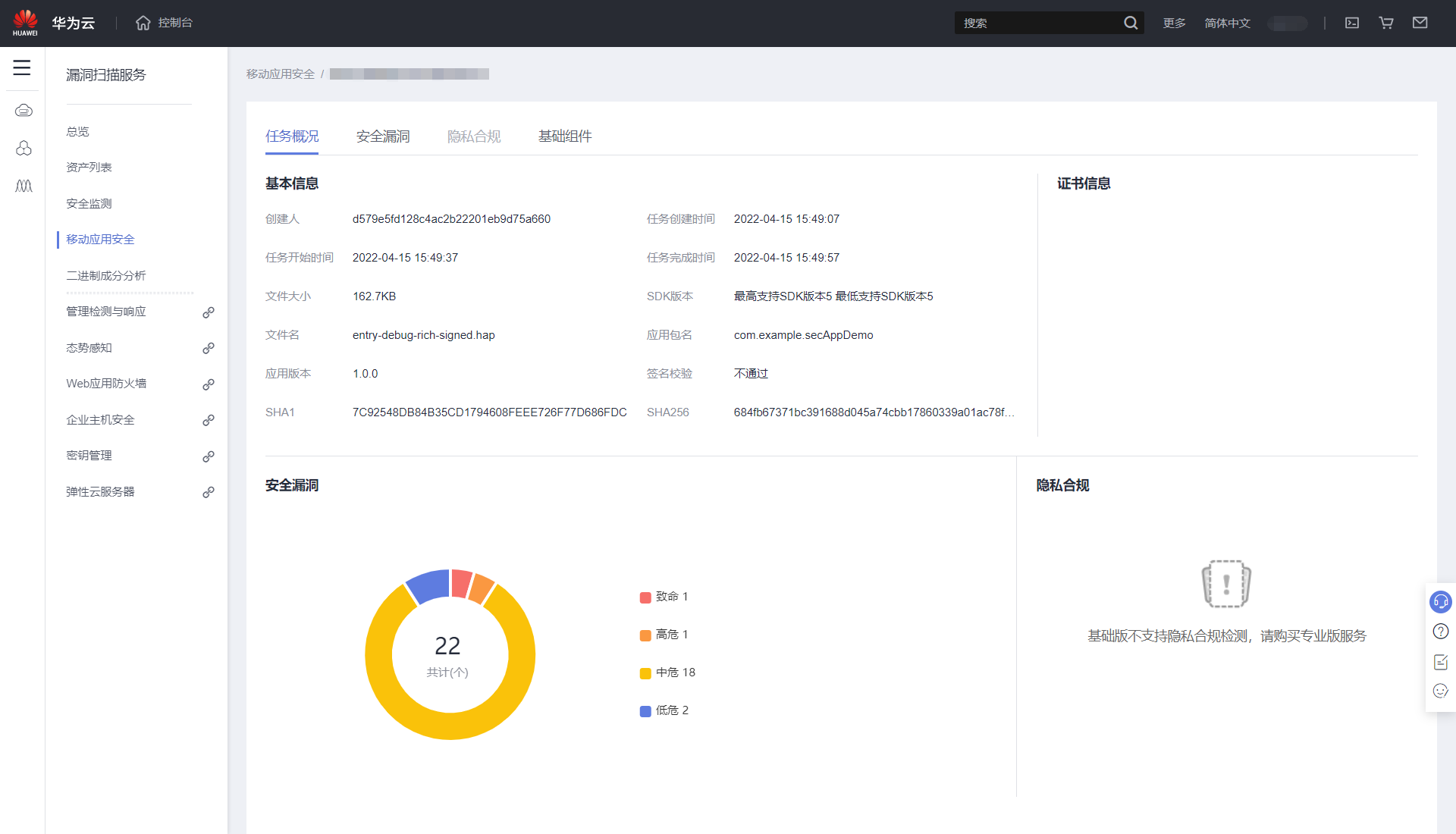The width and height of the screenshot is (1456, 834).
Task: Open link icon next to 态势感知
Action: tap(208, 348)
